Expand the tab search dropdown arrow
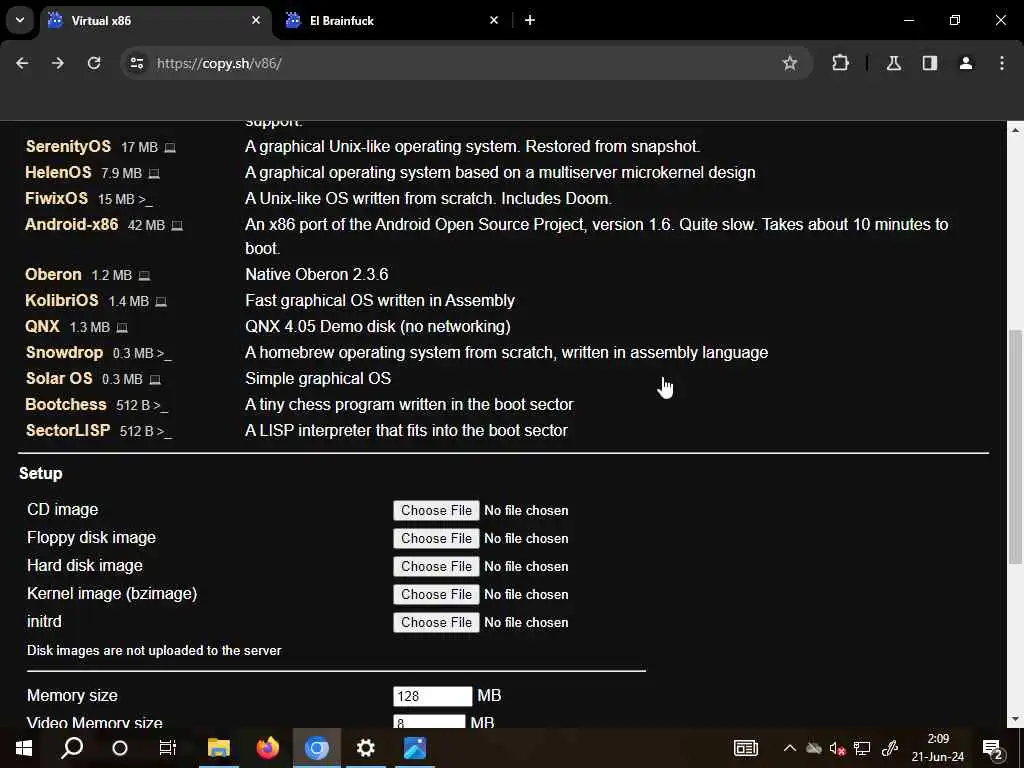Image resolution: width=1024 pixels, height=768 pixels. click(20, 20)
